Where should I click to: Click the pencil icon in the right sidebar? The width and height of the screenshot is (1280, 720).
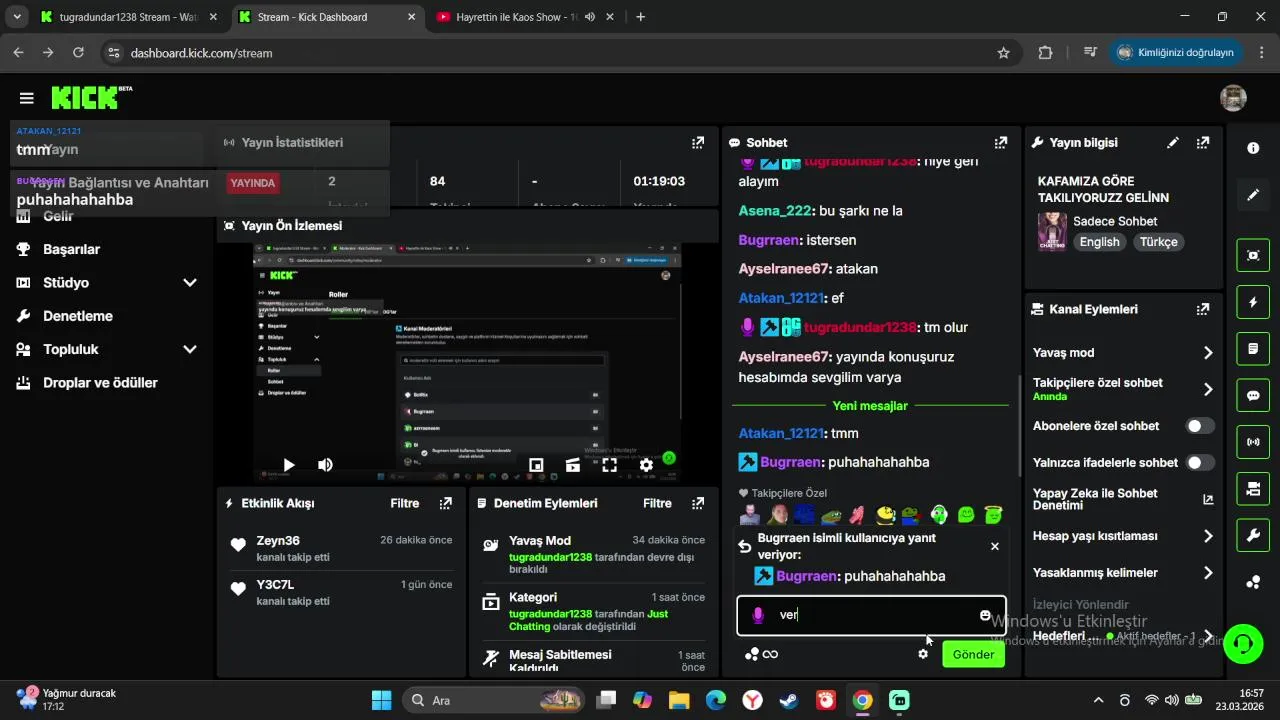tap(1253, 195)
